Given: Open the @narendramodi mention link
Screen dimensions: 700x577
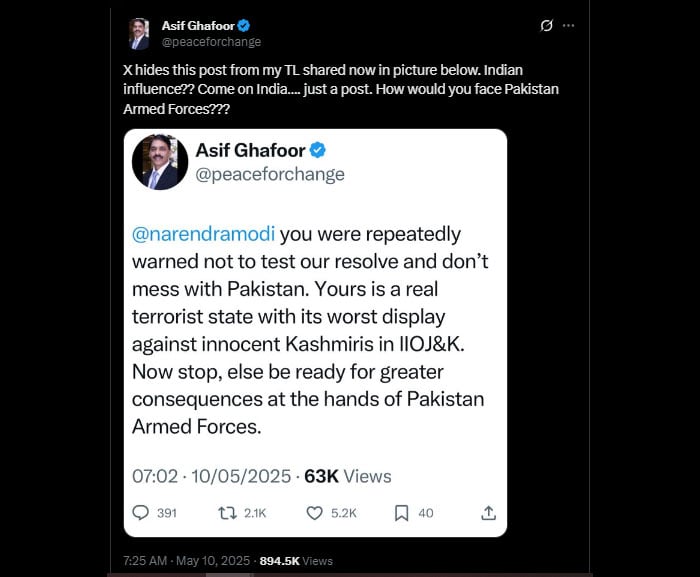Looking at the screenshot, I should (x=204, y=234).
